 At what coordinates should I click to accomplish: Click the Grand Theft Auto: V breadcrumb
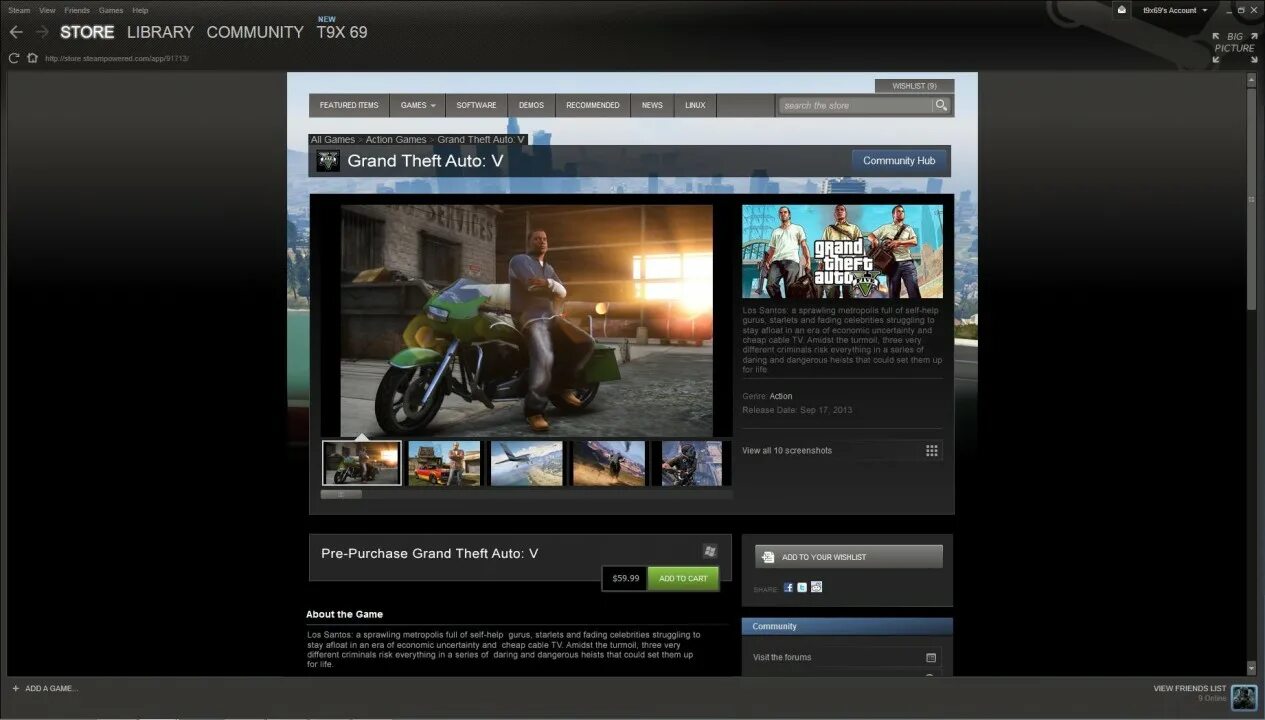pos(481,140)
